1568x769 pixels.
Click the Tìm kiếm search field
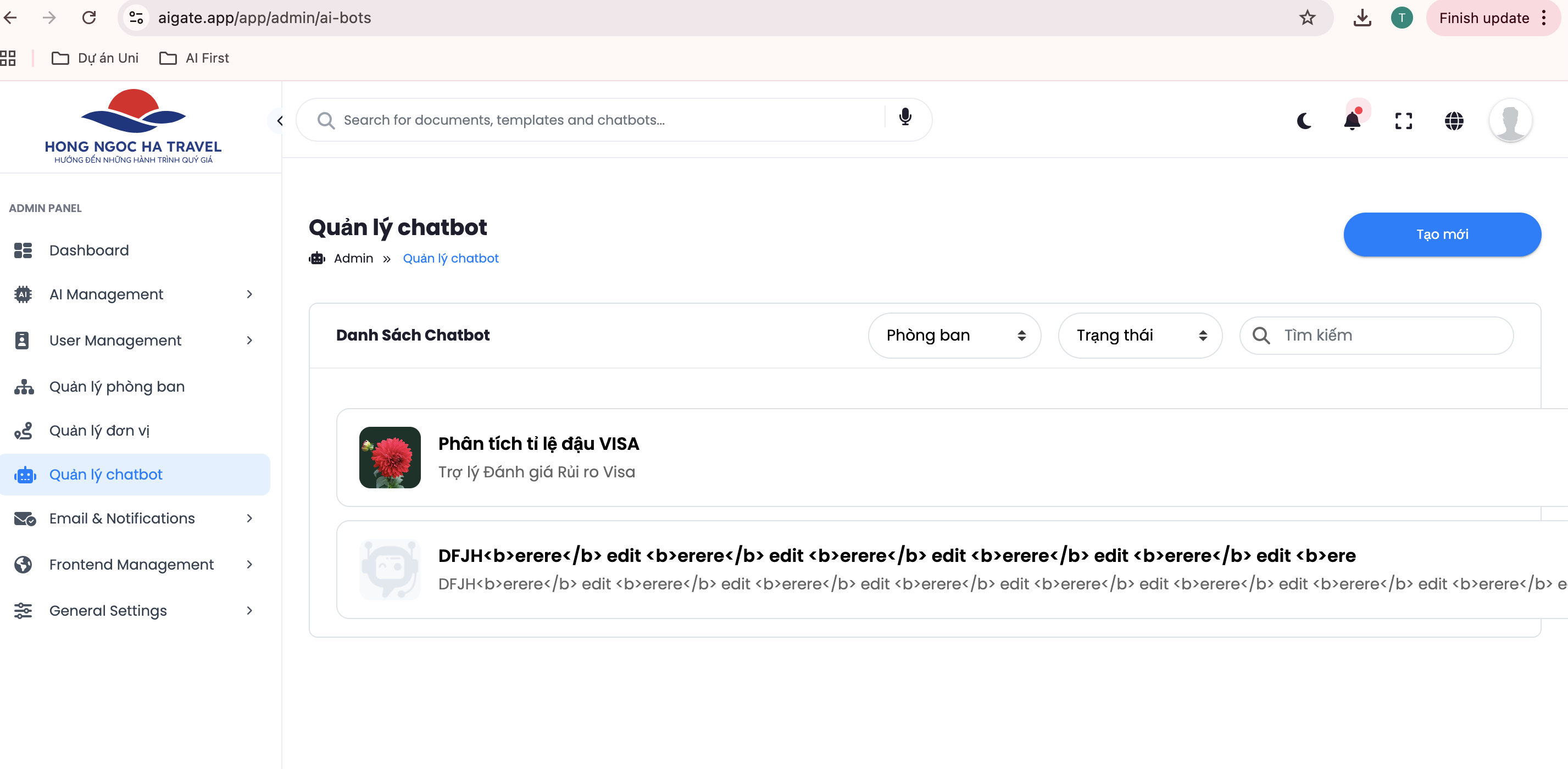[1388, 335]
